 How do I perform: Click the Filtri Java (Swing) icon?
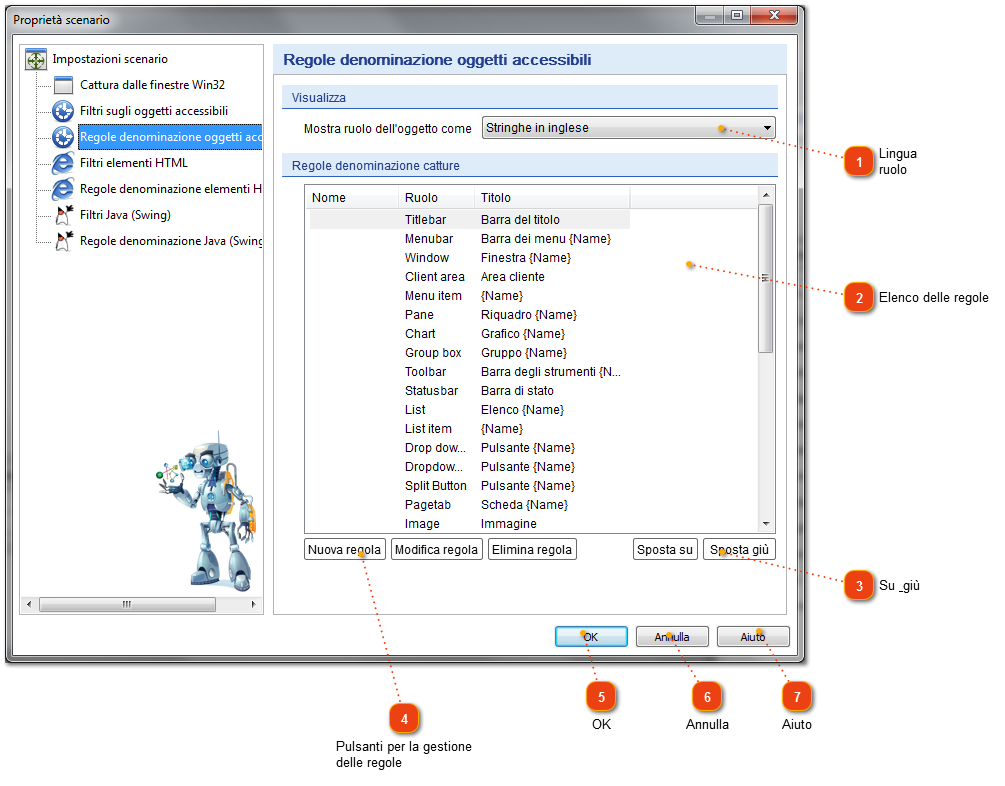[x=64, y=215]
